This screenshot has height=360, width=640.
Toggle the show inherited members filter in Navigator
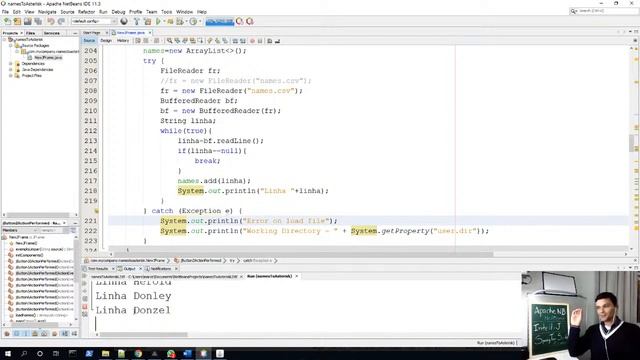click(x=7, y=334)
